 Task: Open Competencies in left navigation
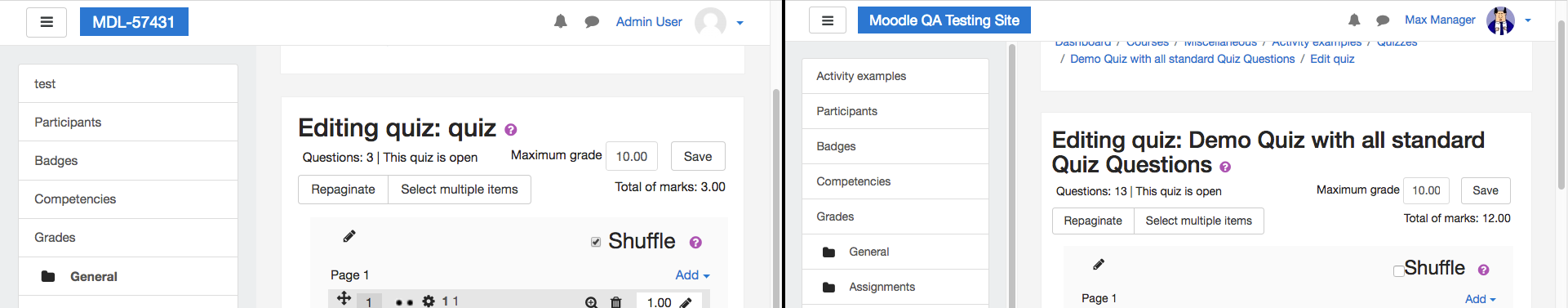(x=128, y=199)
